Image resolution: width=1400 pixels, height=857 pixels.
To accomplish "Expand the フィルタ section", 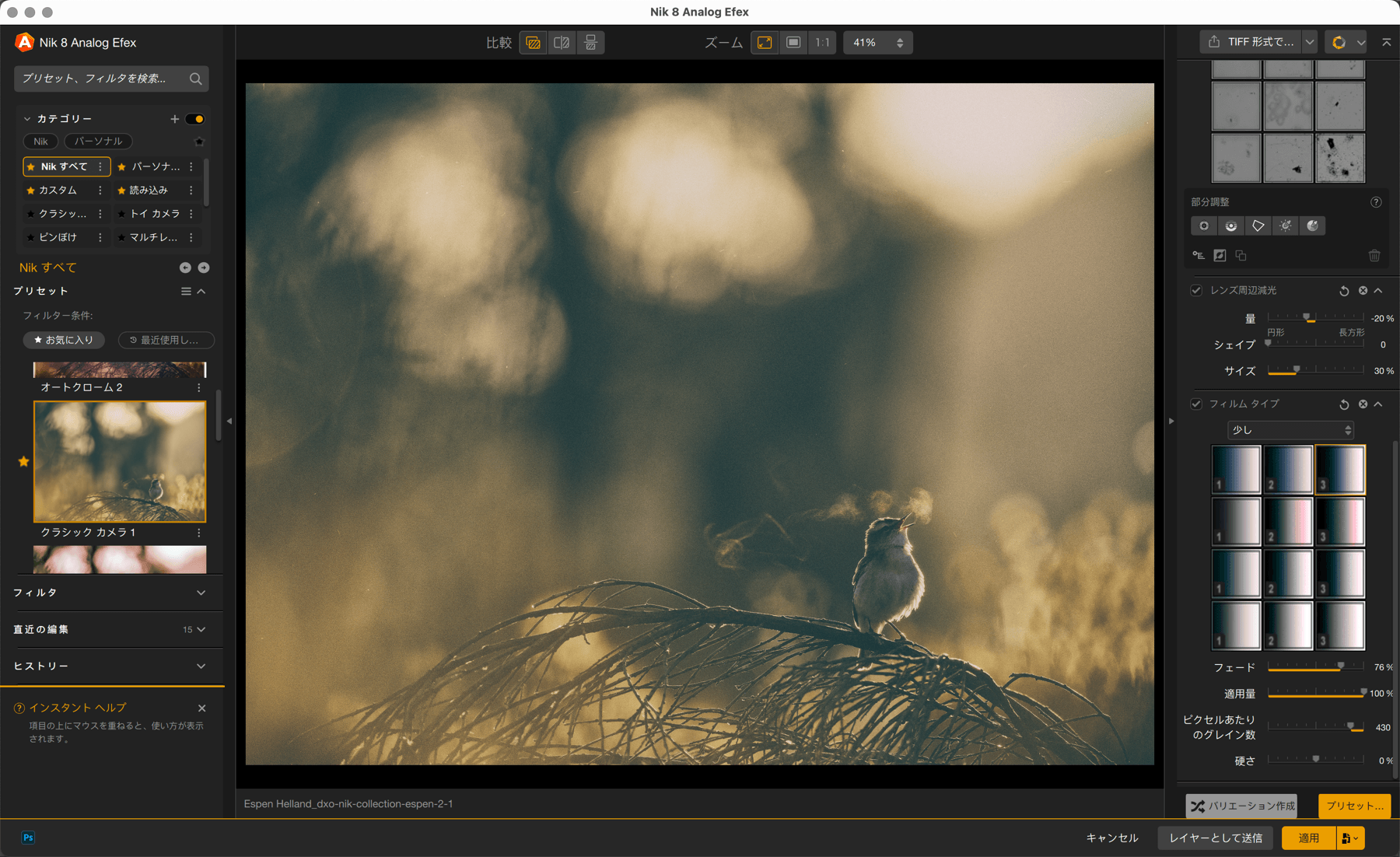I will click(201, 593).
